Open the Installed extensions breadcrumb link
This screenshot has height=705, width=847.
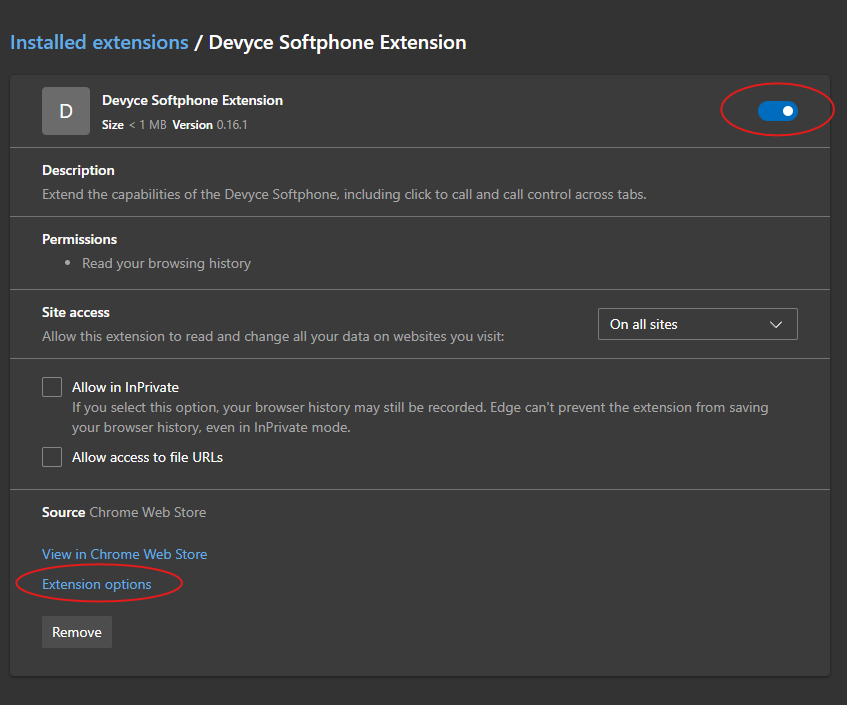click(99, 42)
